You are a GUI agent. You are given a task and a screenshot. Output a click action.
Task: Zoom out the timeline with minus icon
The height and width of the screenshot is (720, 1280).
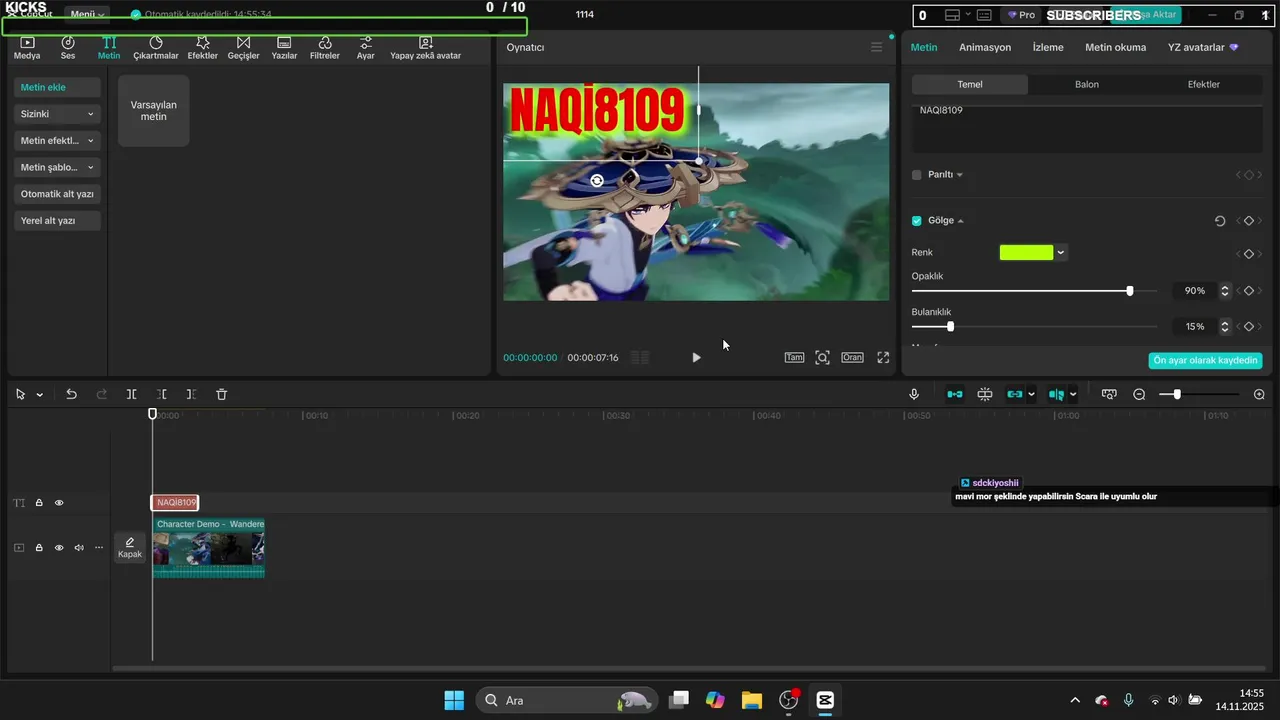1139,394
